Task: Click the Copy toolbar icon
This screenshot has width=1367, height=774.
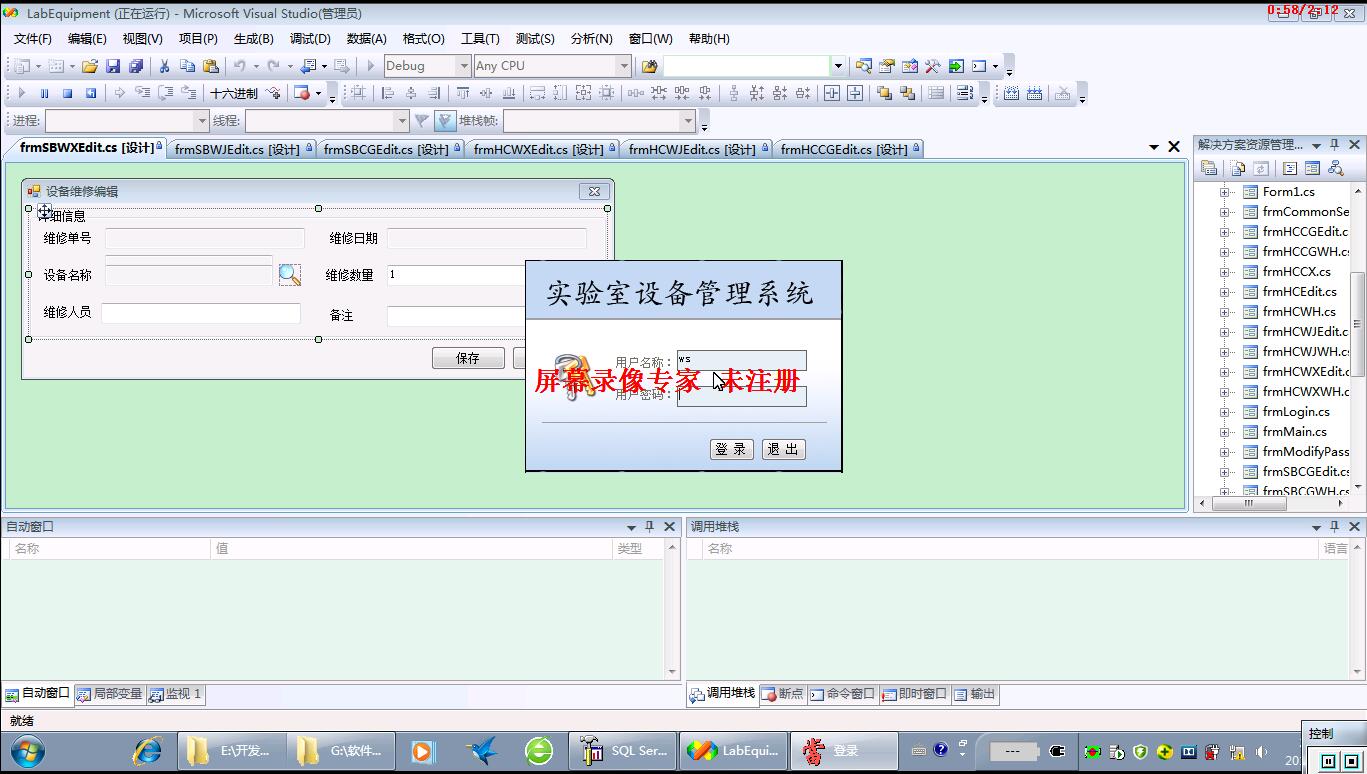Action: (187, 66)
